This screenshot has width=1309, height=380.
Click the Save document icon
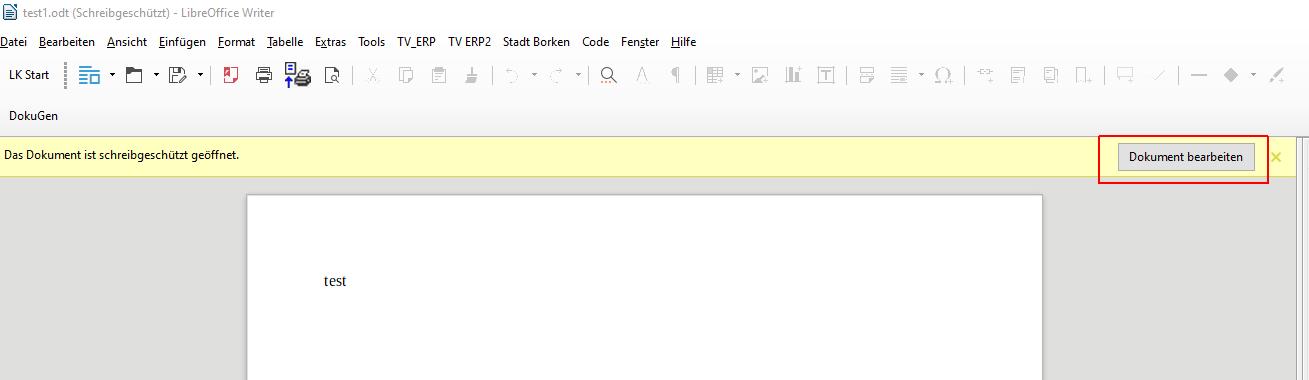178,75
